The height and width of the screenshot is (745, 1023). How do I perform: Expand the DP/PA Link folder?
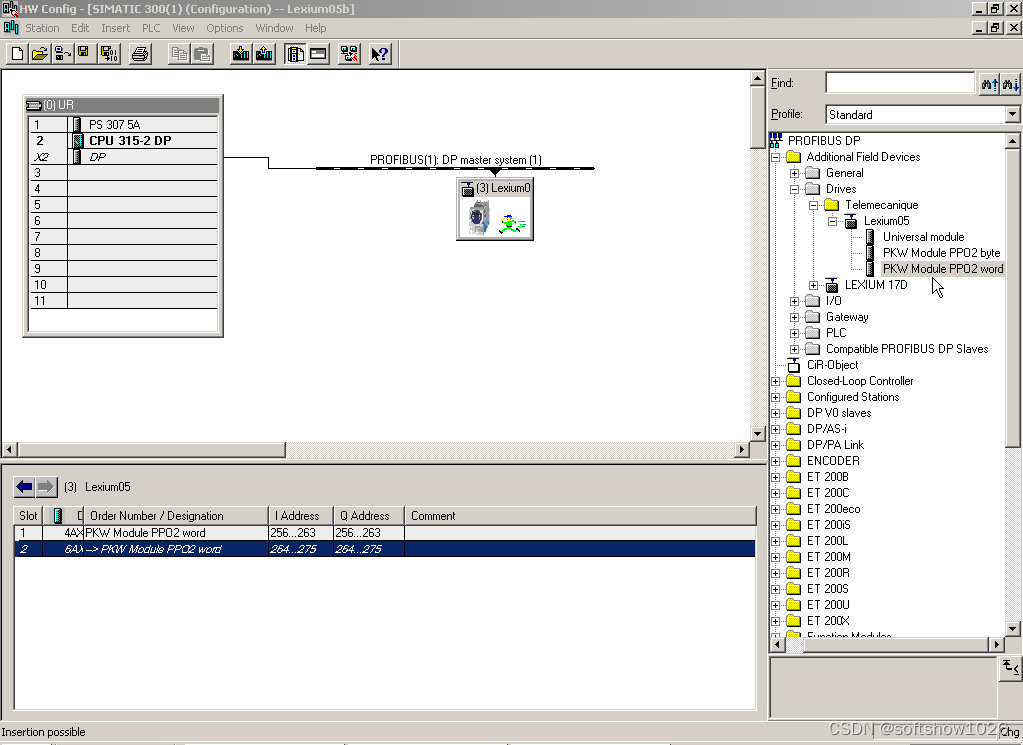776,445
